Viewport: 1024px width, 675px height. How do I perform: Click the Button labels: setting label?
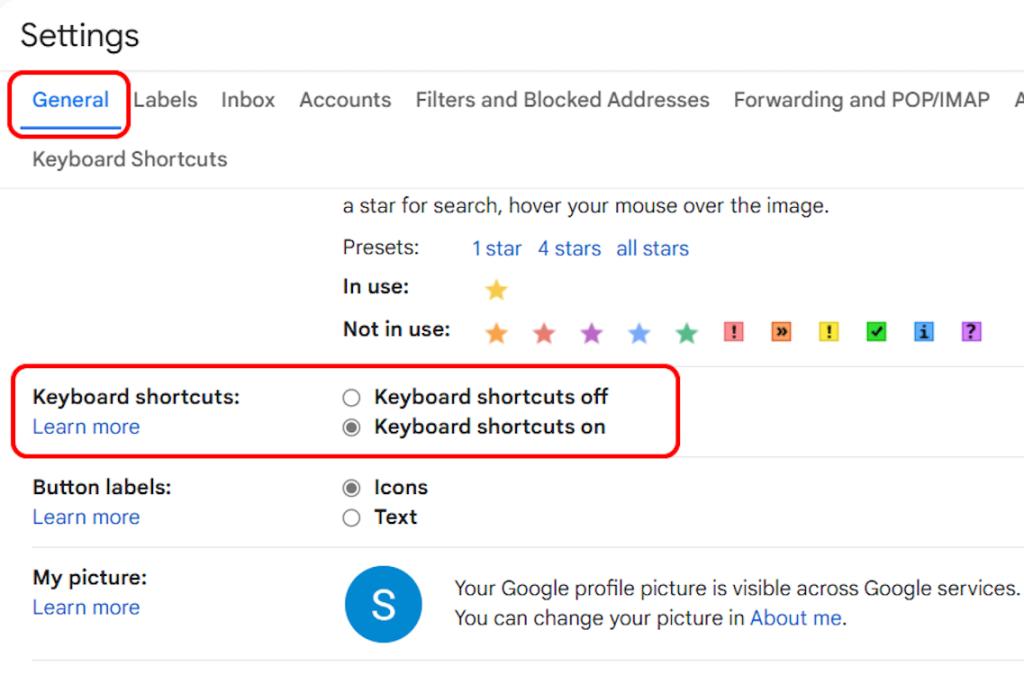point(102,488)
